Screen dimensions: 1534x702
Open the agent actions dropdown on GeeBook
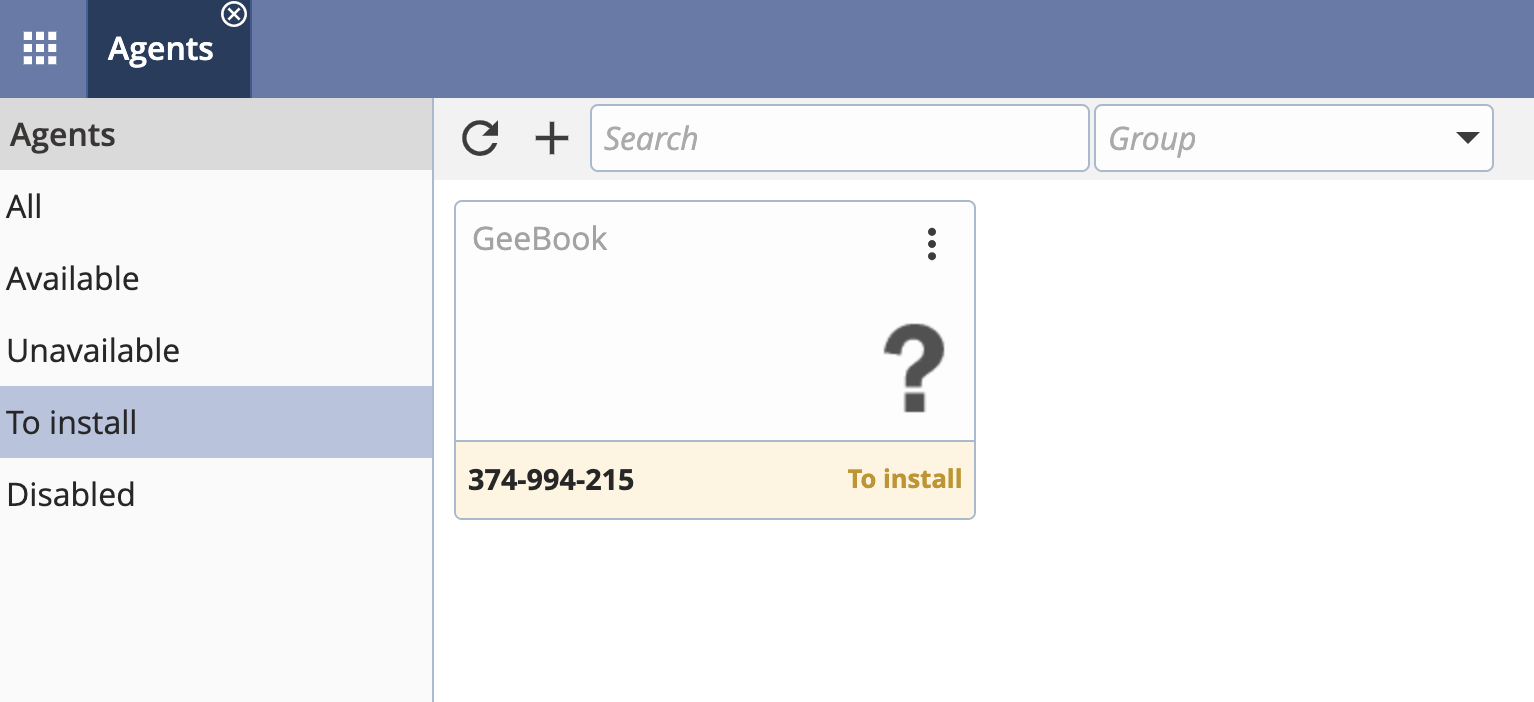pyautogui.click(x=931, y=243)
